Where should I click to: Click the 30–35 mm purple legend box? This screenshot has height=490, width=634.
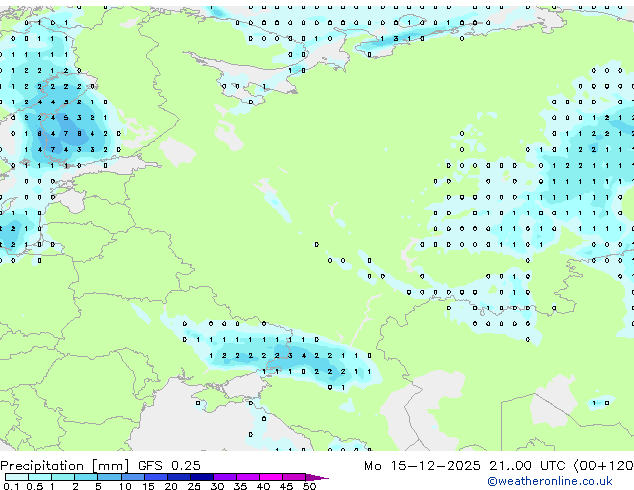(225, 477)
